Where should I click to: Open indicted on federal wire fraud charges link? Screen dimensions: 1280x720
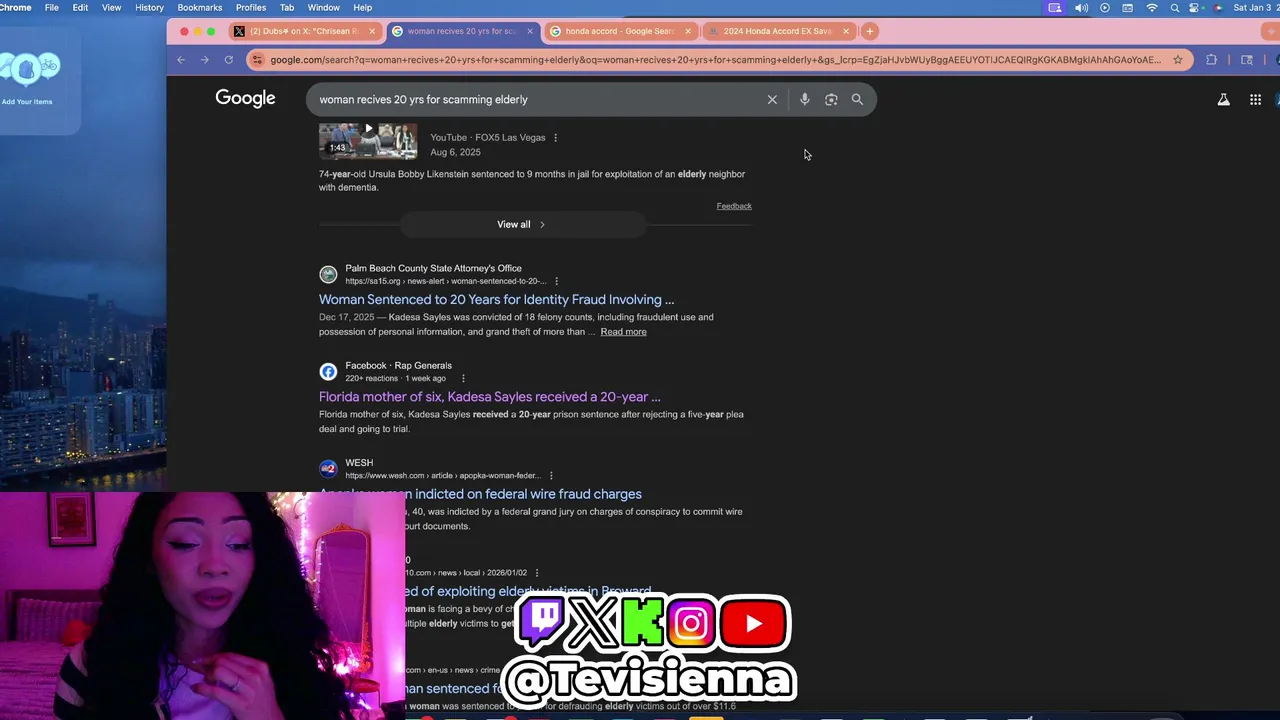(480, 494)
